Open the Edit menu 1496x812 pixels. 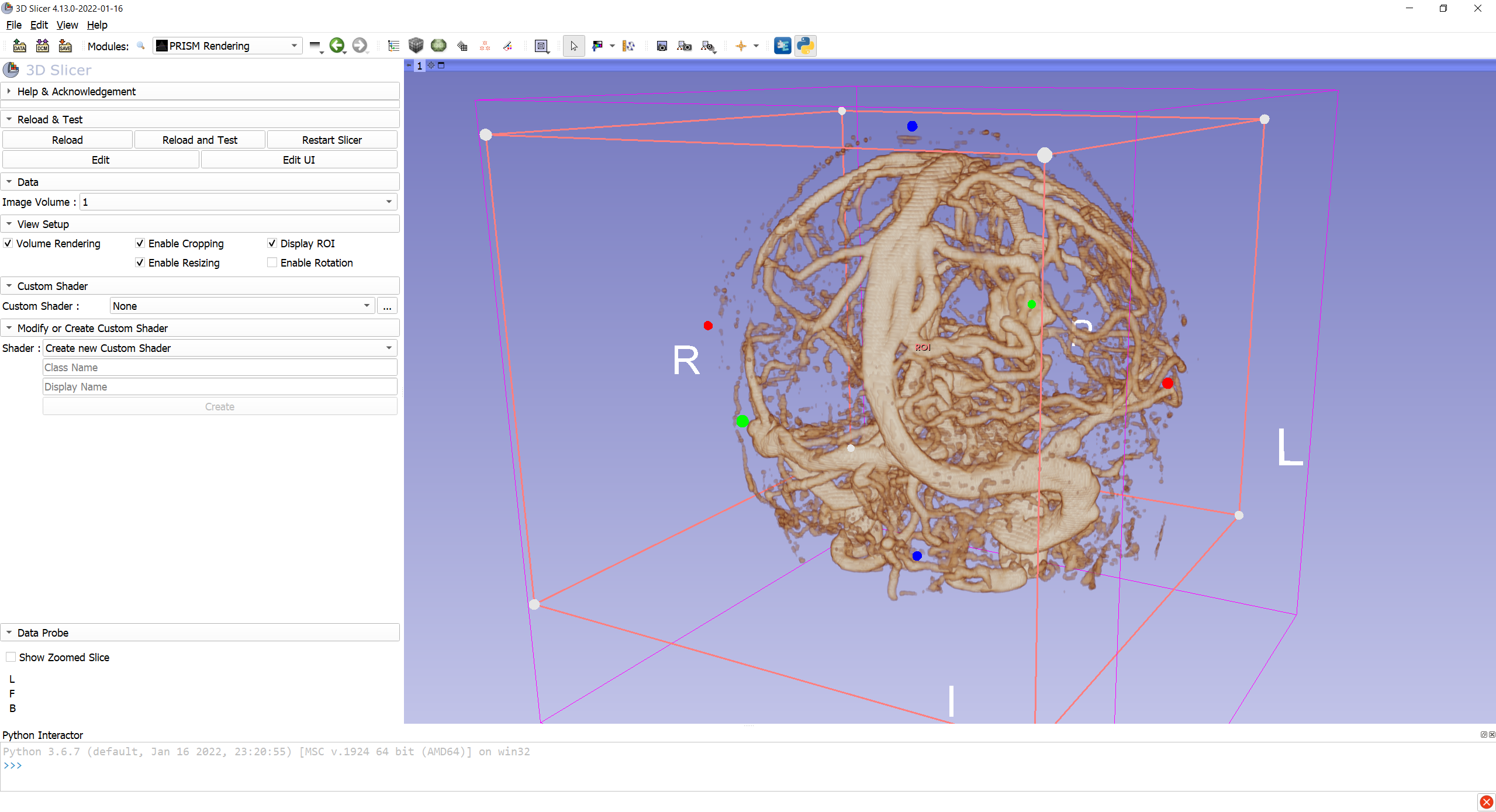39,25
